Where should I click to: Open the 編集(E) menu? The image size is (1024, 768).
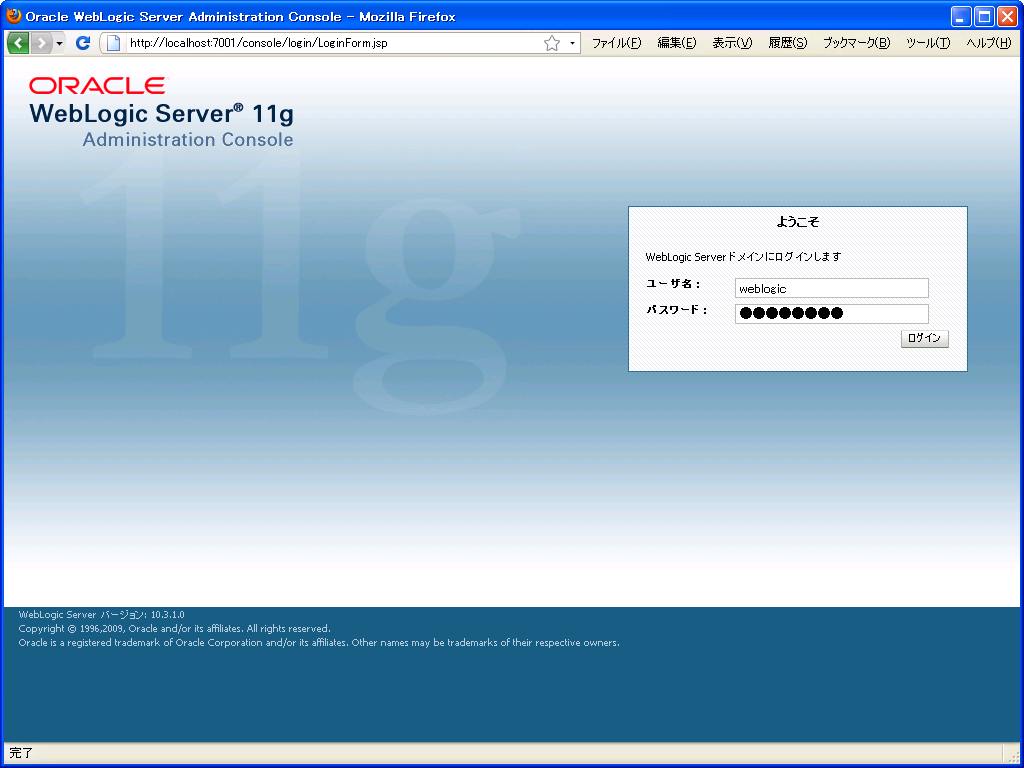[677, 43]
